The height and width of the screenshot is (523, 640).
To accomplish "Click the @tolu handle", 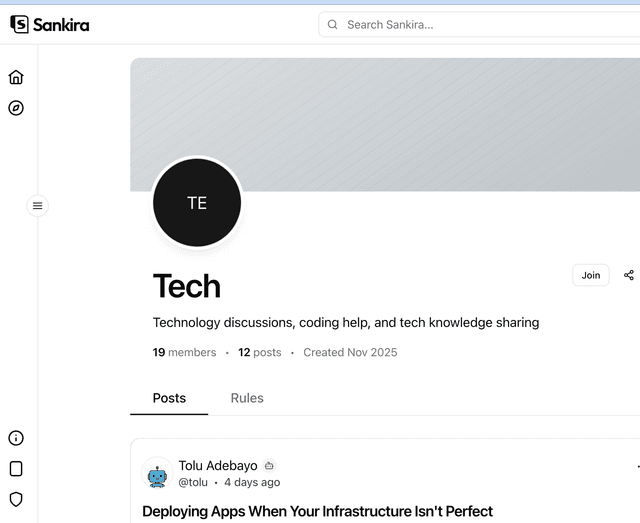I will pos(193,482).
